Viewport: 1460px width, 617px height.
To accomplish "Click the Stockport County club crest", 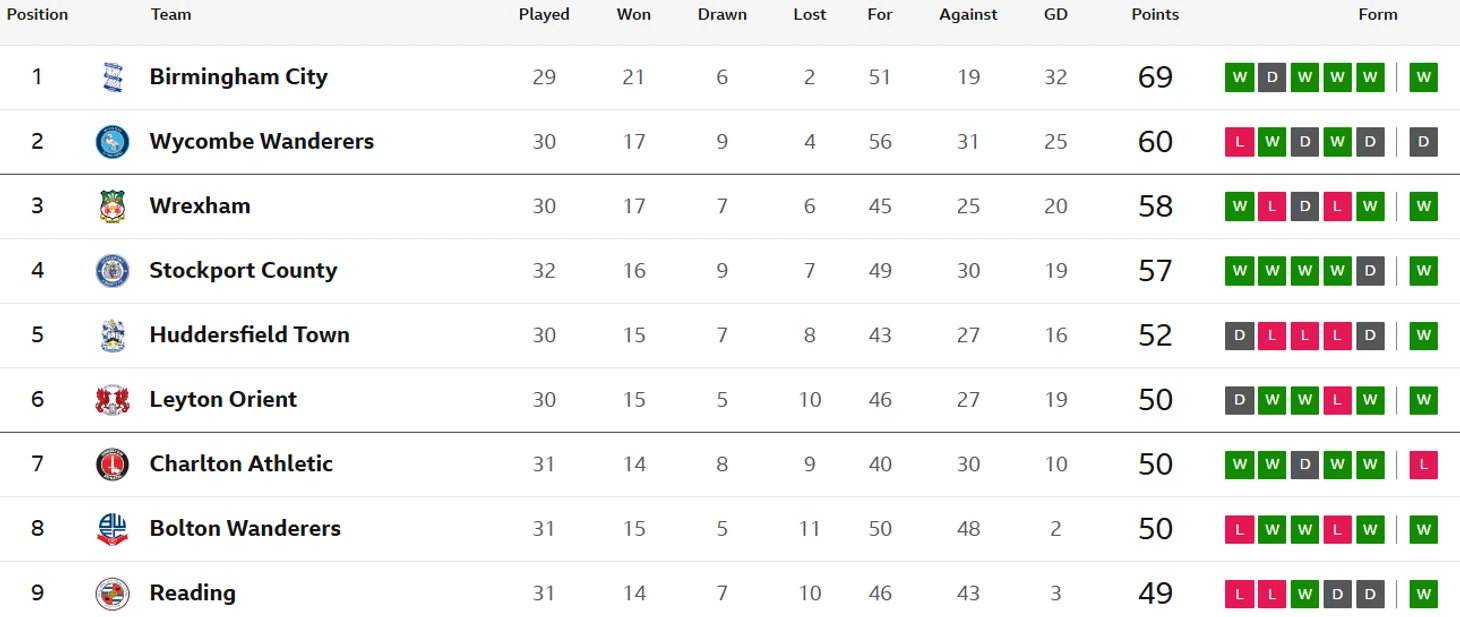I will [x=112, y=271].
